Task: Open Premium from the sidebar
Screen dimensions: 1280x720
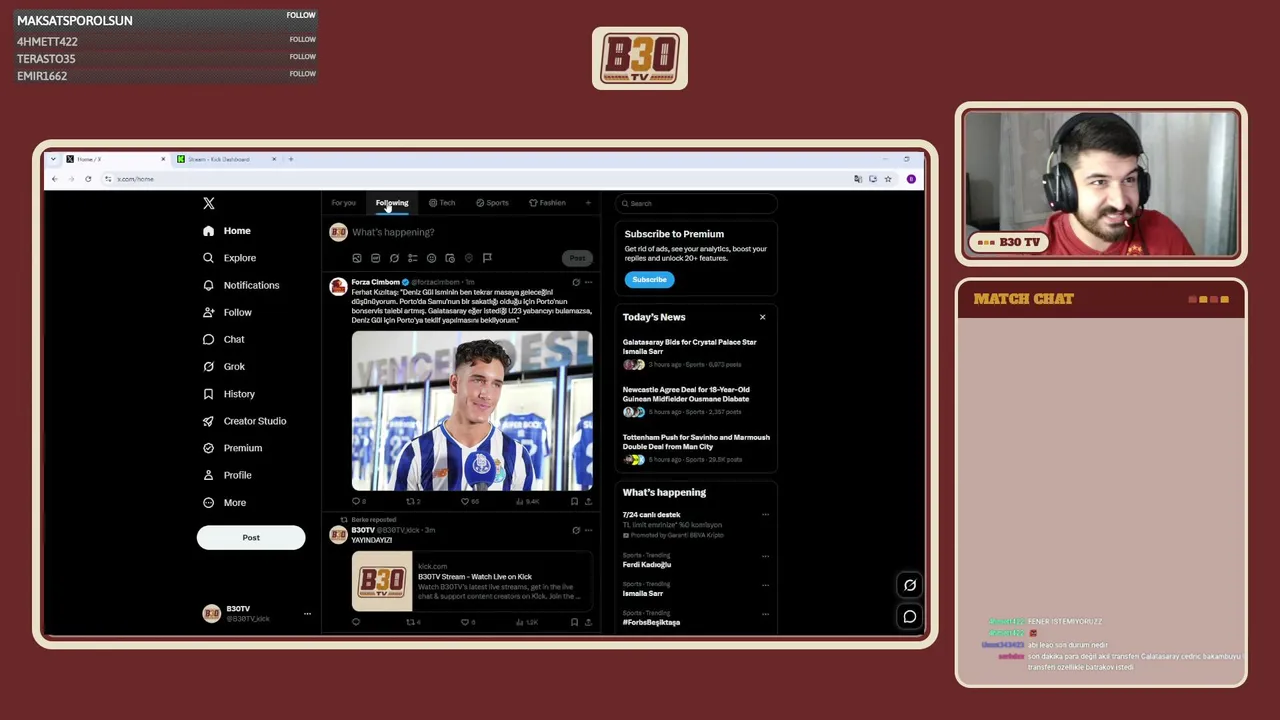Action: pyautogui.click(x=232, y=448)
